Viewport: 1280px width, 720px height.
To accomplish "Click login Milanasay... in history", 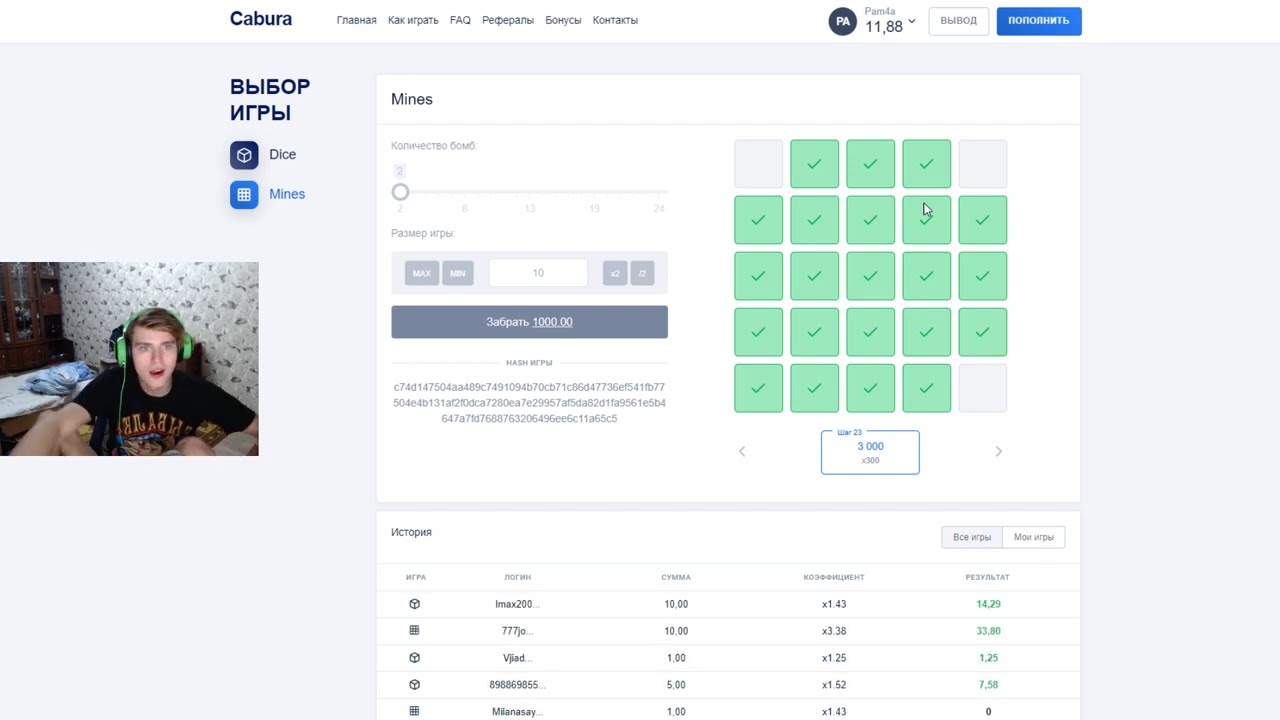I will [x=517, y=712].
